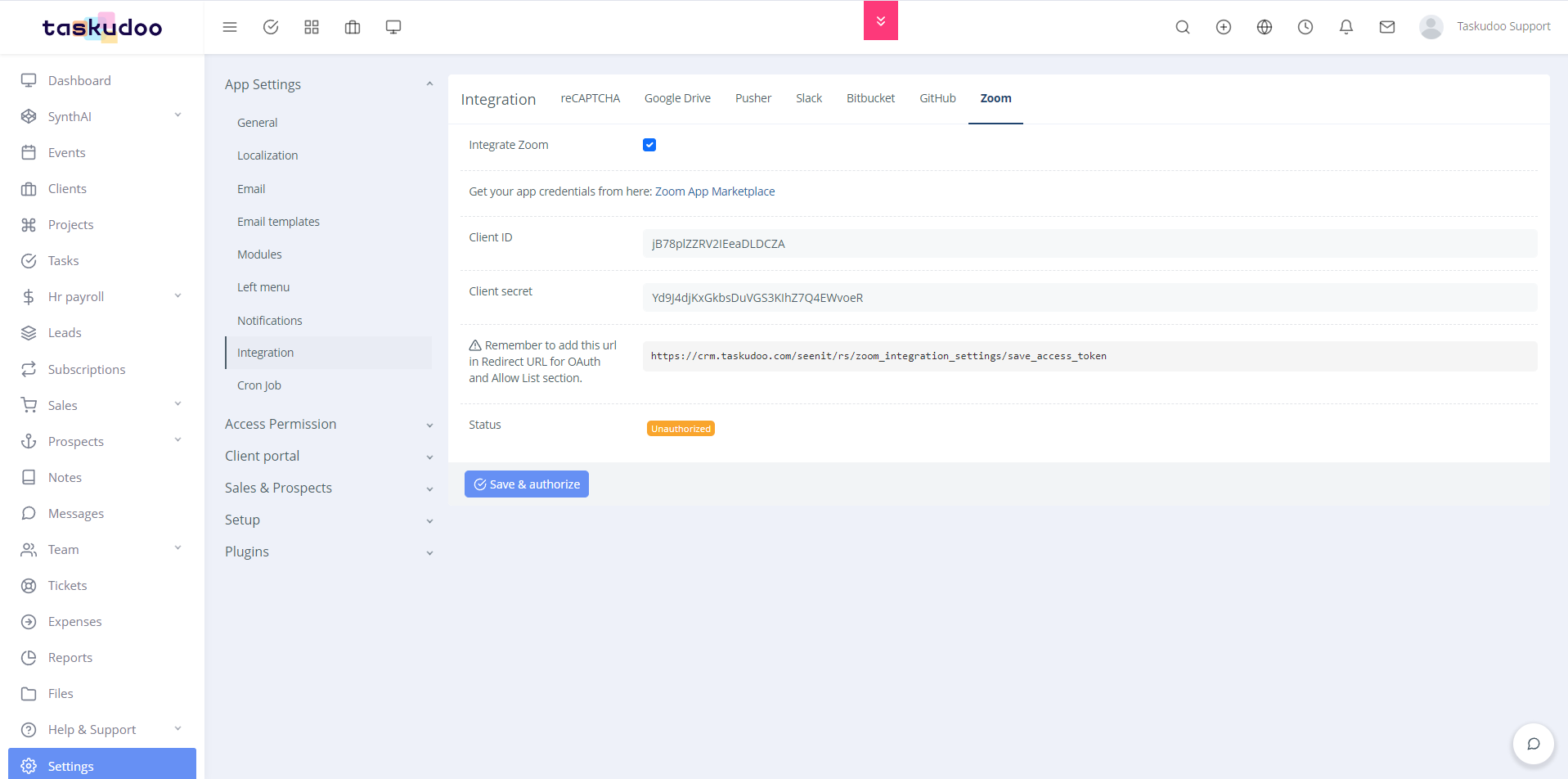Switch to the GitHub tab

coord(937,98)
